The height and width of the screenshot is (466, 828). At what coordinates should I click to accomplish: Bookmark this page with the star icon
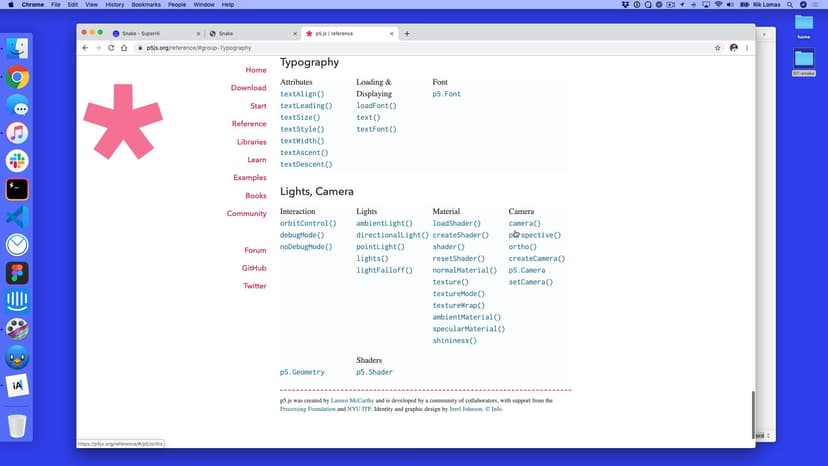[x=717, y=48]
